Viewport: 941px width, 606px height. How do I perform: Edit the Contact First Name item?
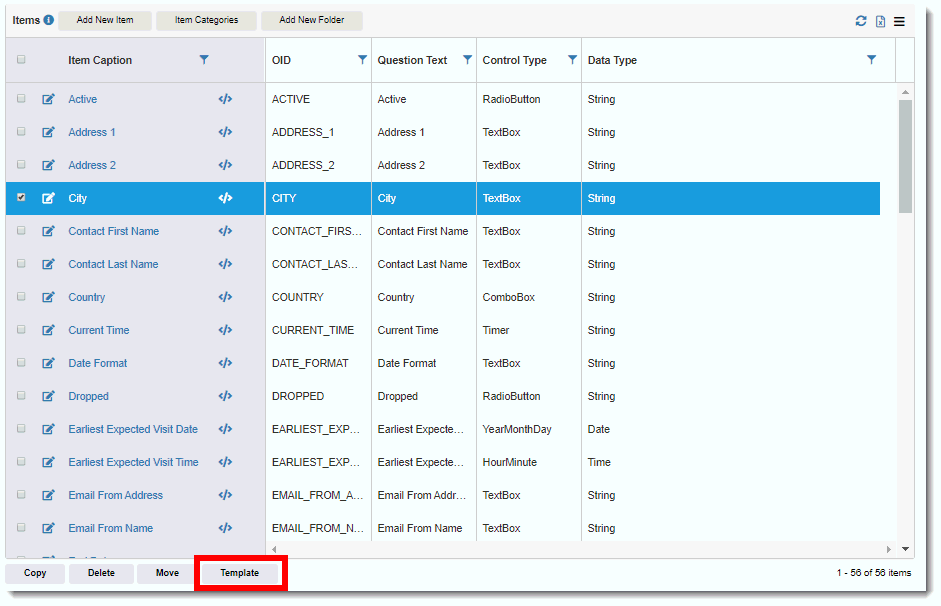48,231
